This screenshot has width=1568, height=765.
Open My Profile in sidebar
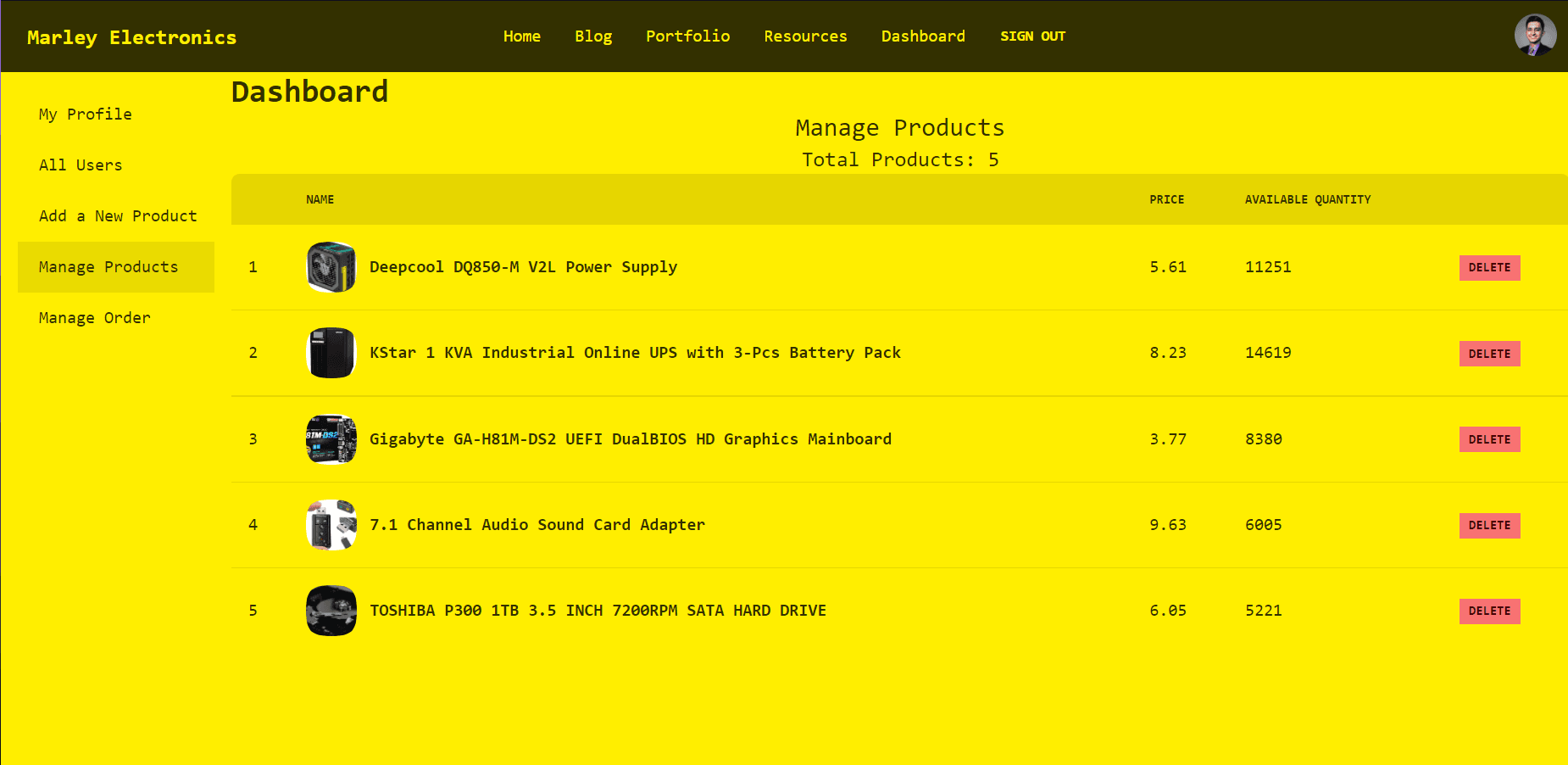point(116,114)
